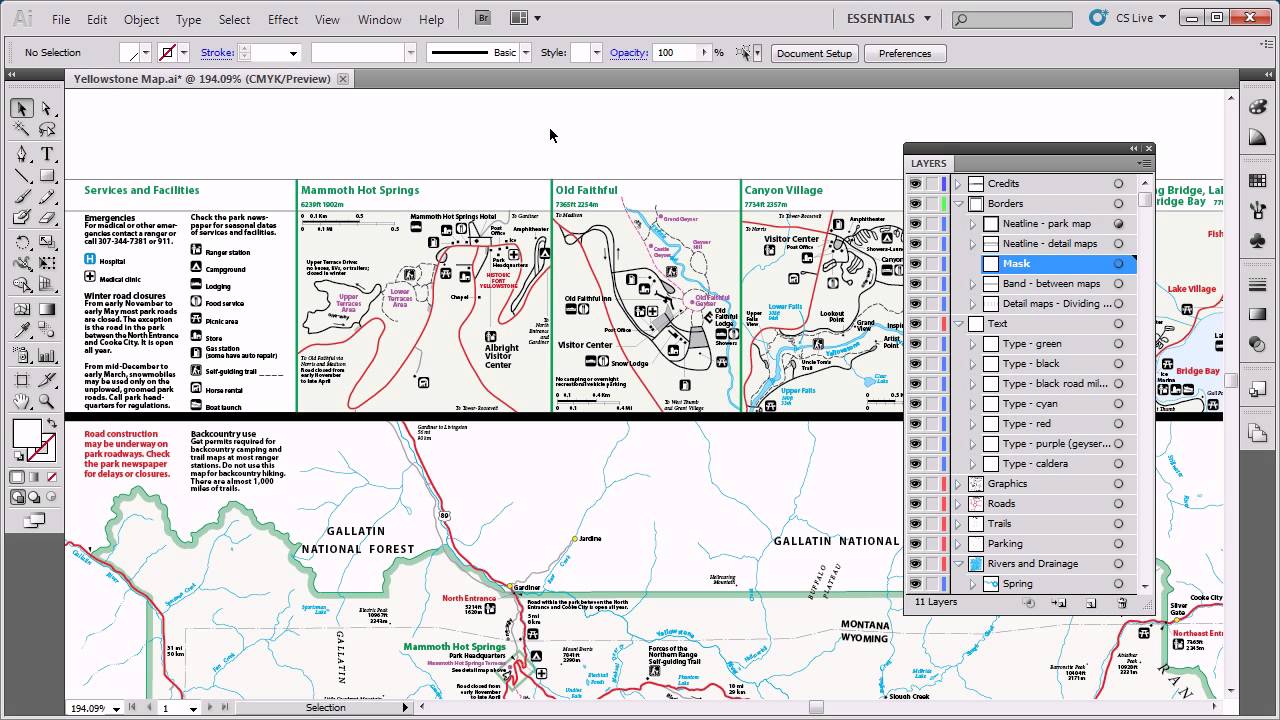The height and width of the screenshot is (720, 1280).
Task: Collapse Rivers and Drainage layer
Action: coord(957,564)
